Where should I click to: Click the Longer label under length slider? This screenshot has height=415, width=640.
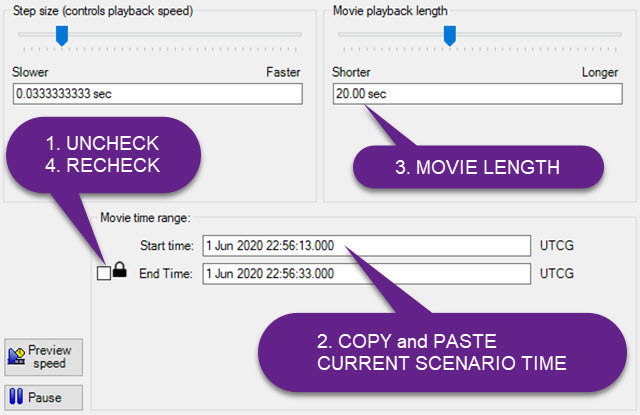point(600,72)
